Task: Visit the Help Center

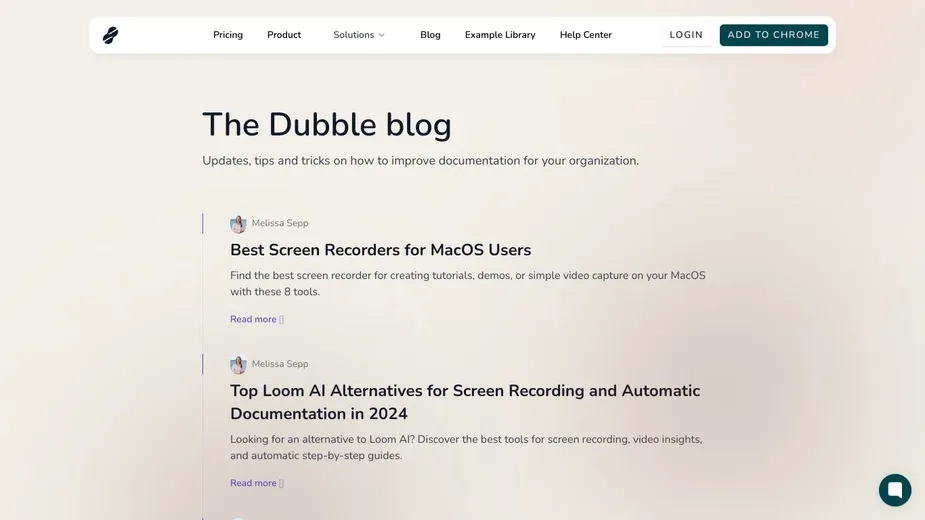Action: [585, 35]
